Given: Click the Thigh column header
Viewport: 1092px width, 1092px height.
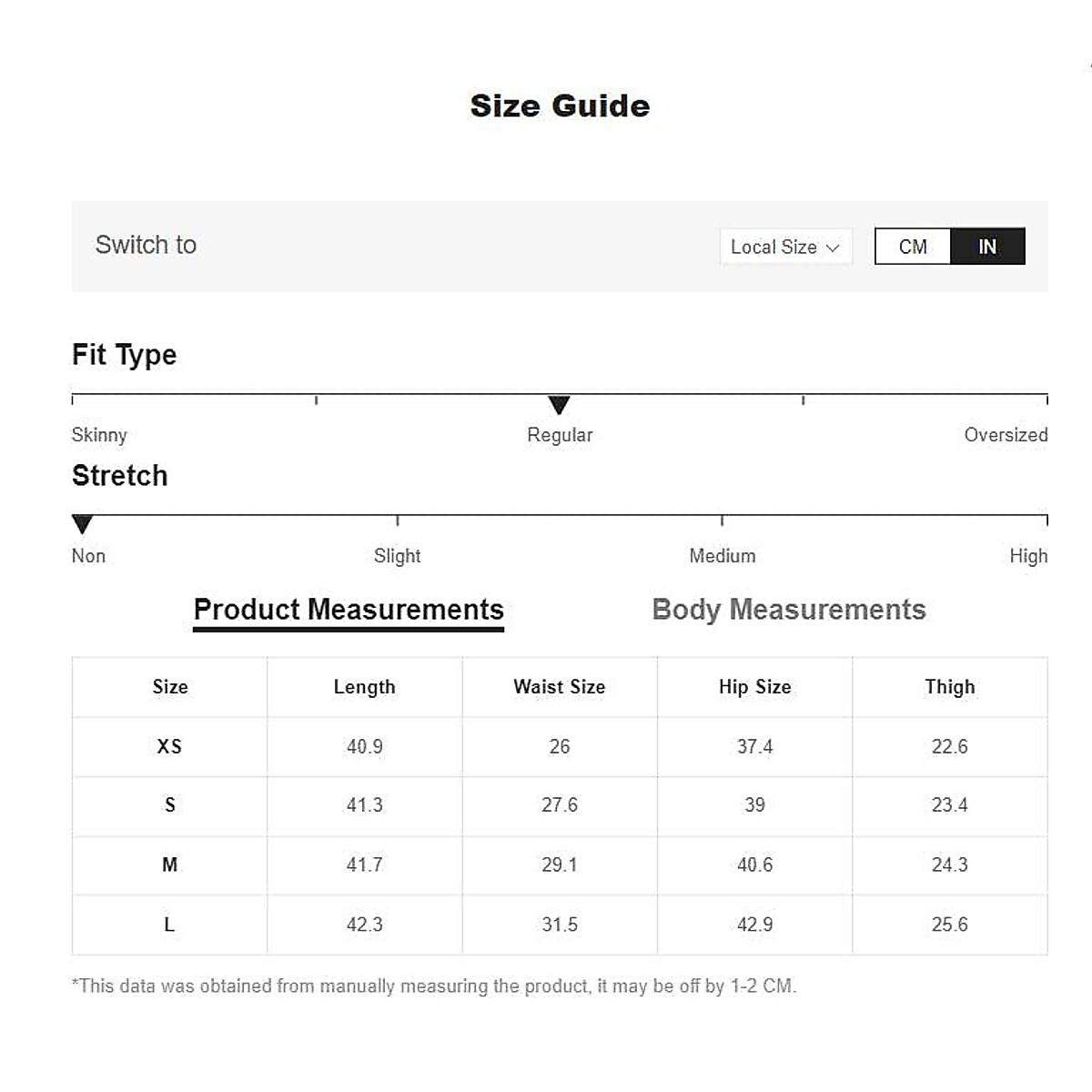Looking at the screenshot, I should pos(949,687).
